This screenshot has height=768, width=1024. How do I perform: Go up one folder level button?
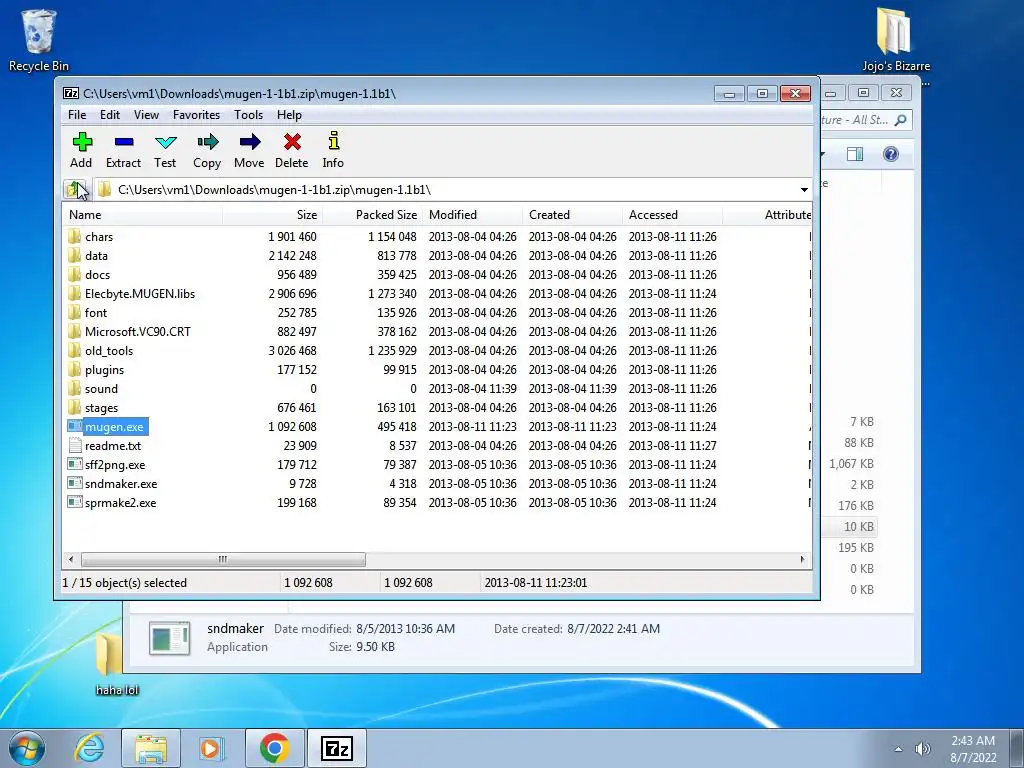tap(75, 190)
